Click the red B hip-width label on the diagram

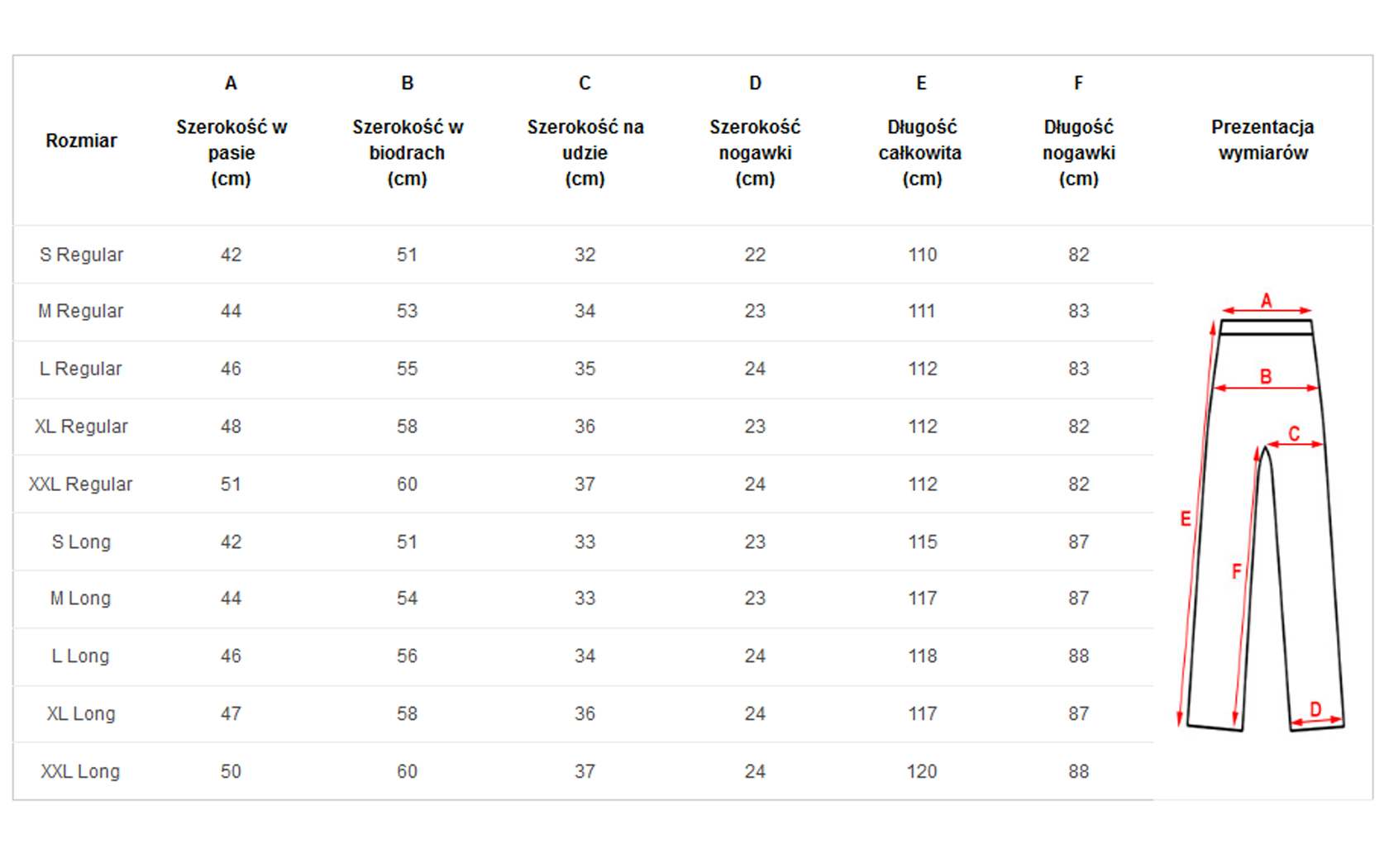pyautogui.click(x=1266, y=377)
